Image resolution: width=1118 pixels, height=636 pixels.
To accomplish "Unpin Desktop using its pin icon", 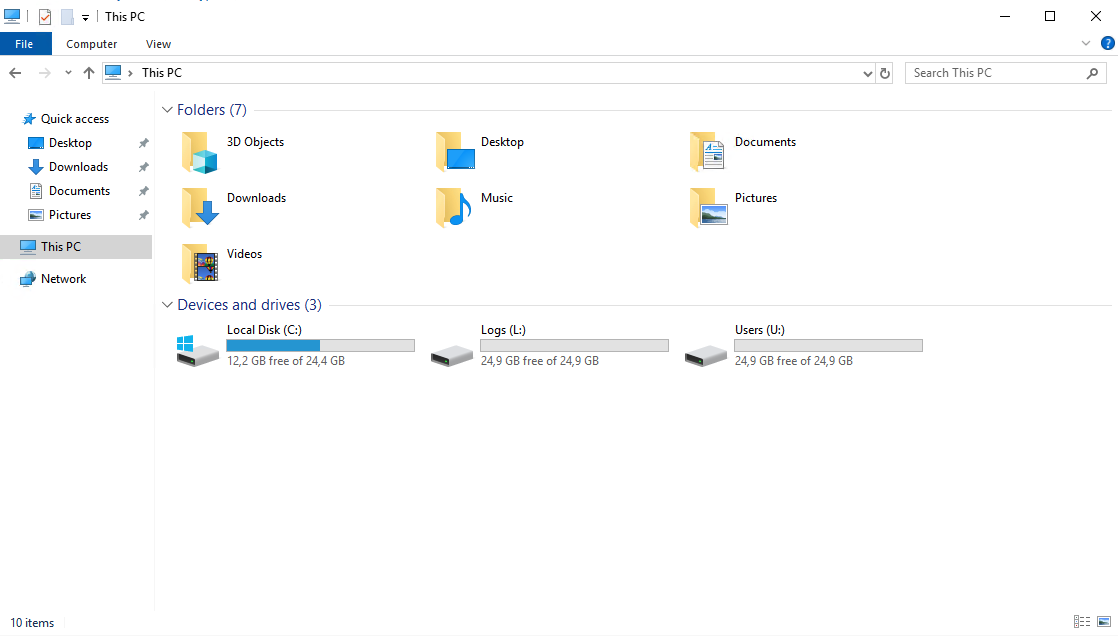I will [x=143, y=143].
